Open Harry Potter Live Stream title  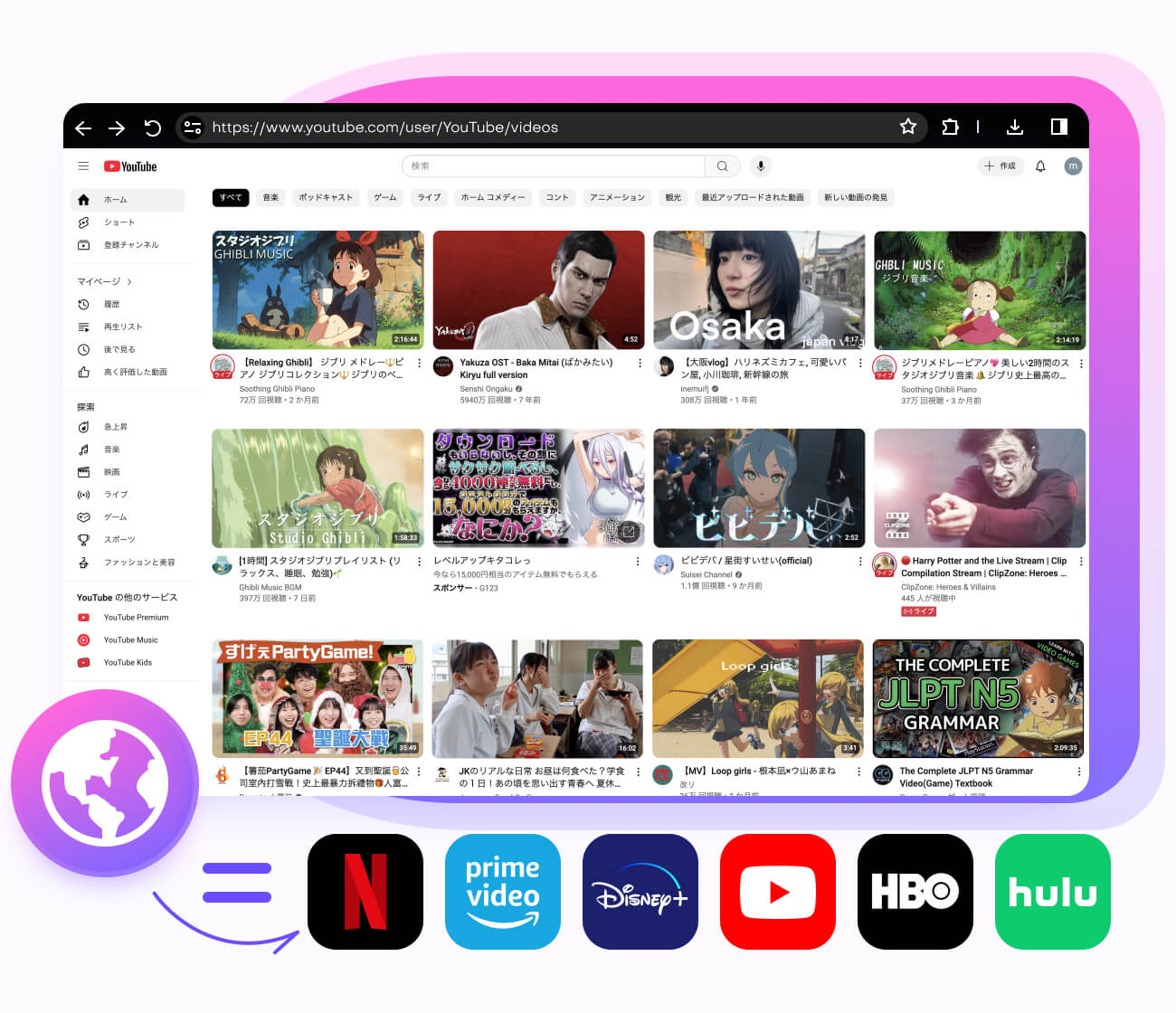tap(984, 567)
